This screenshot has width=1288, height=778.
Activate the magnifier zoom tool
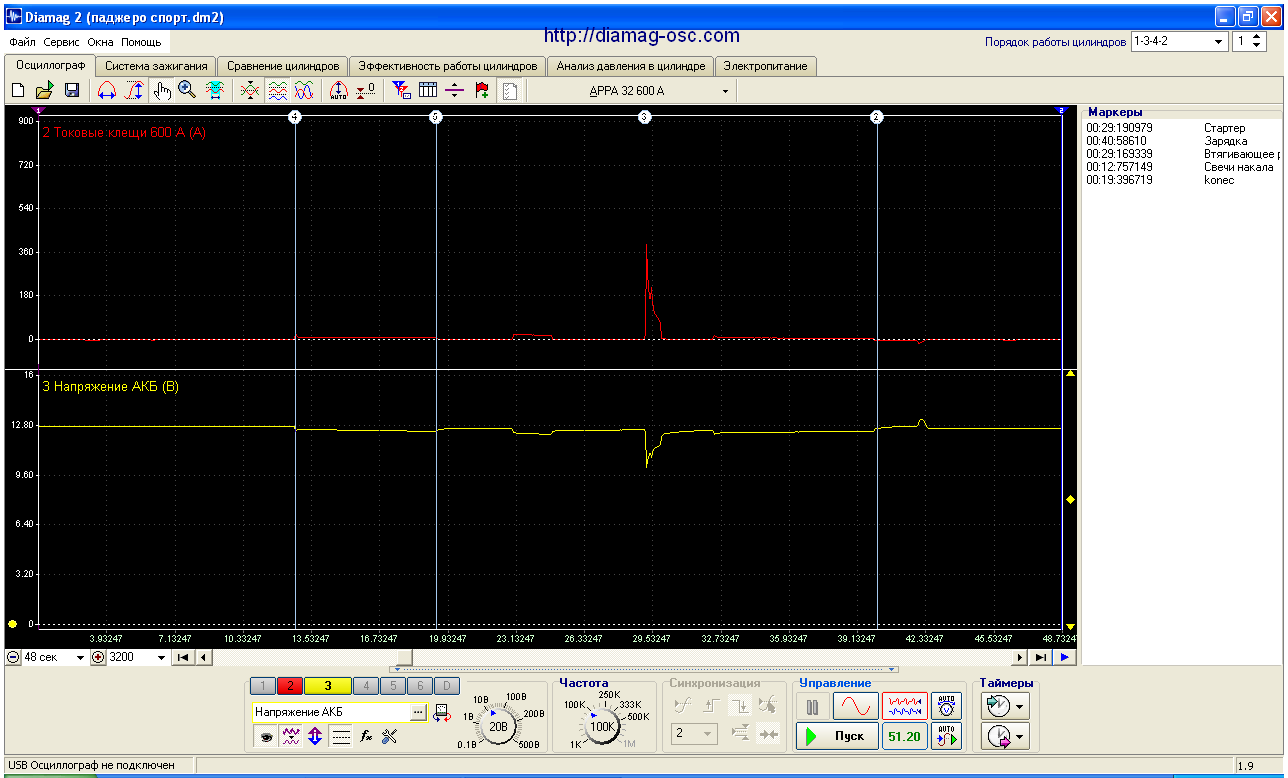click(187, 91)
